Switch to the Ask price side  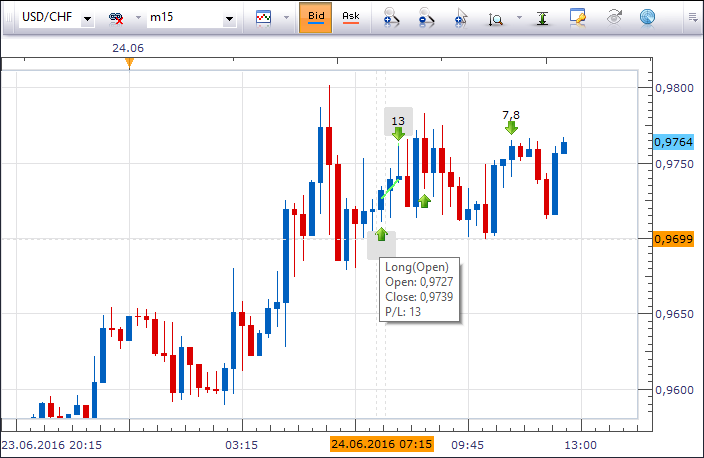point(351,18)
